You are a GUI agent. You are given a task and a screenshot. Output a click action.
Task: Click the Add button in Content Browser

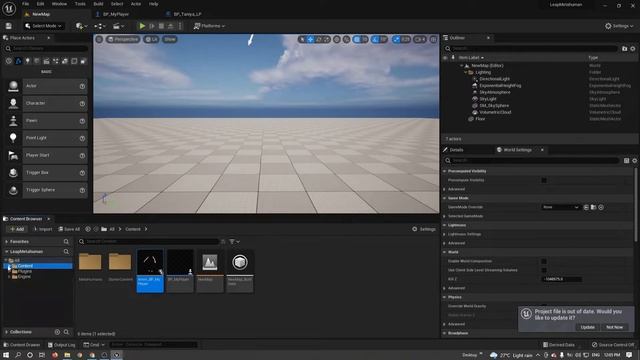(17, 229)
